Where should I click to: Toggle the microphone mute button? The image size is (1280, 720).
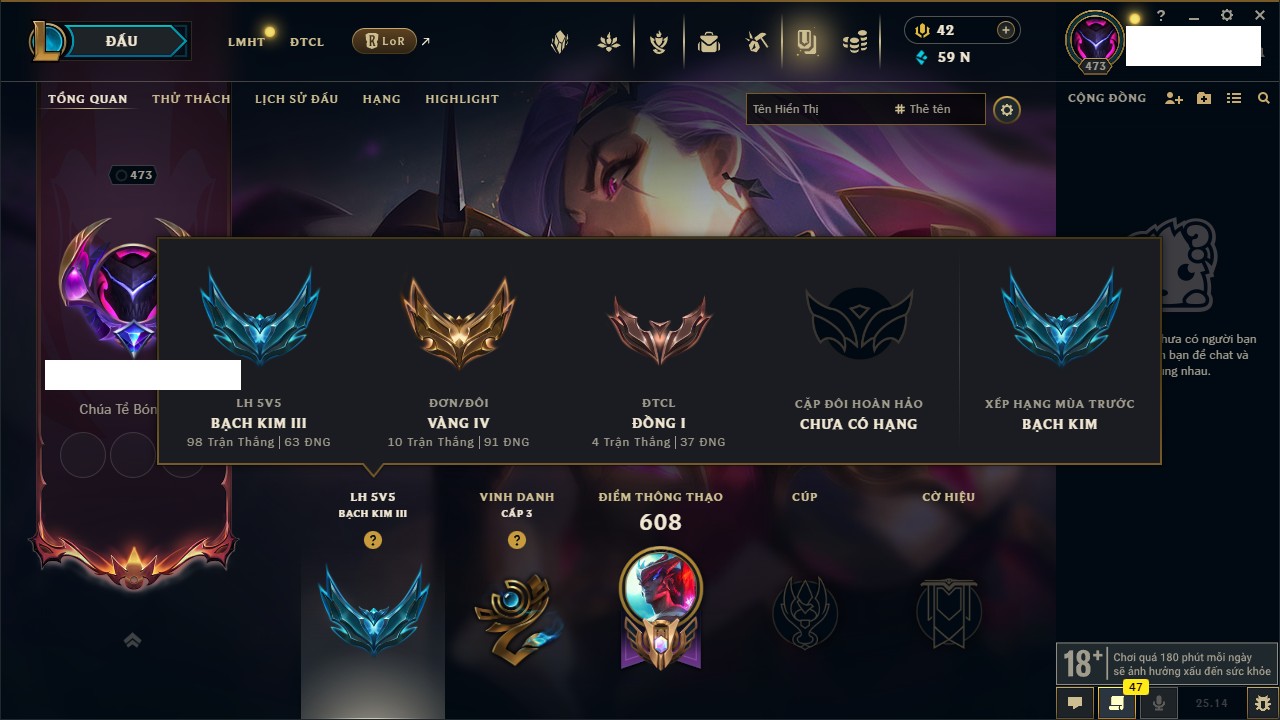(x=1159, y=703)
